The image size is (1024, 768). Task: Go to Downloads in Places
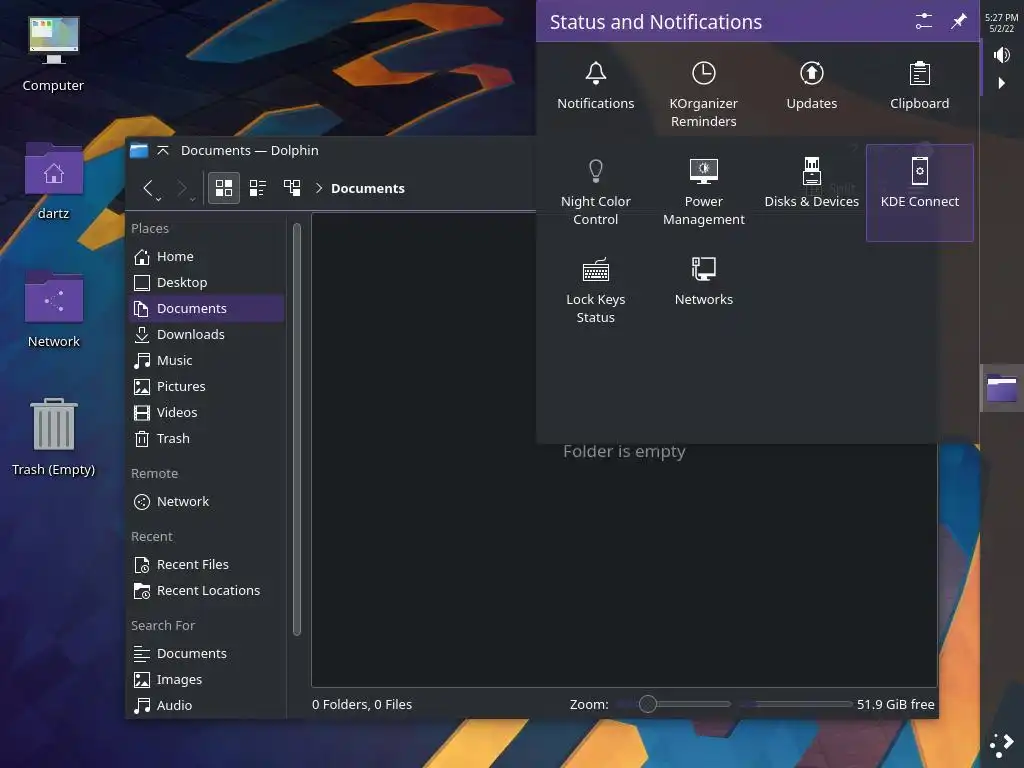206,334
